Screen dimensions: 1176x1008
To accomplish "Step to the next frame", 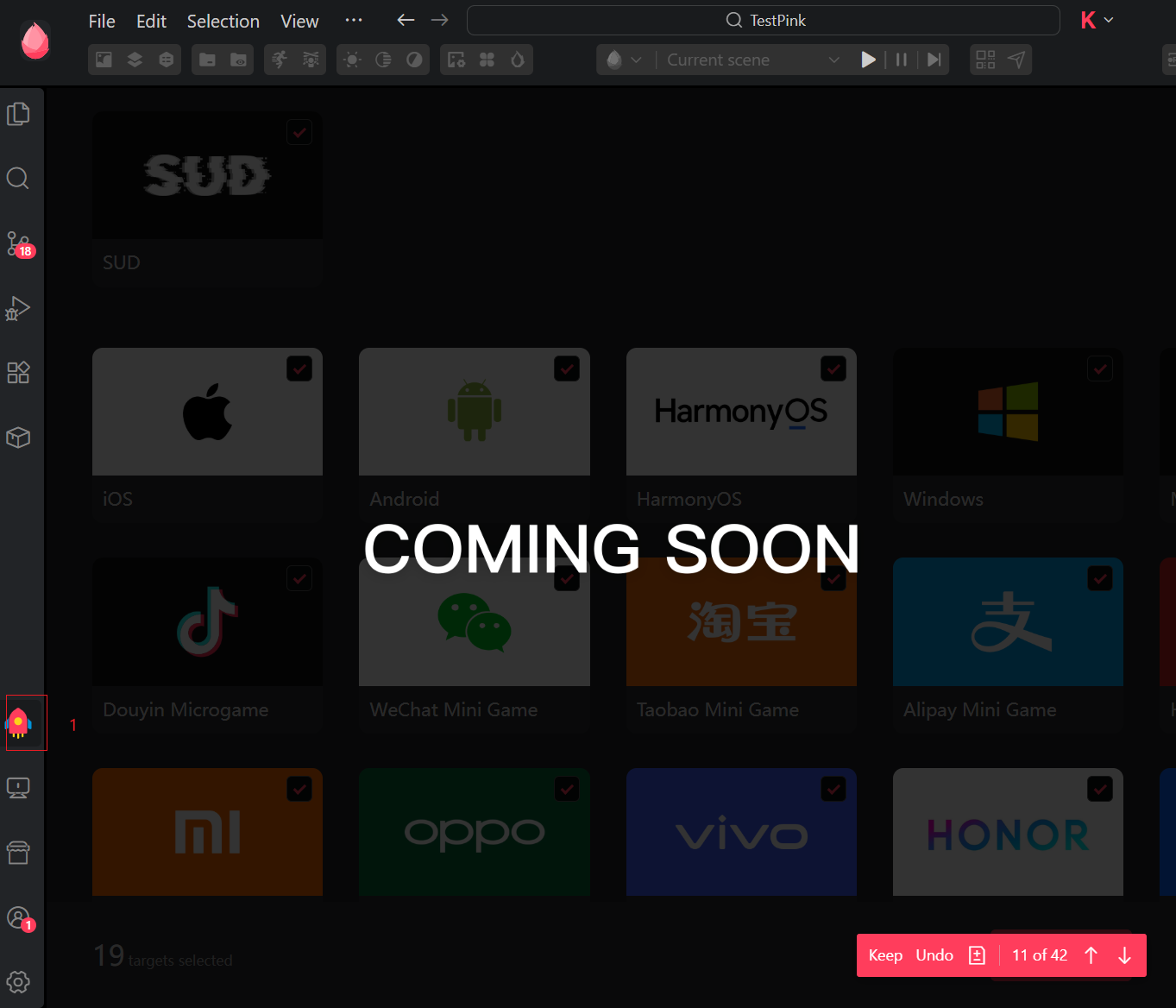I will click(934, 60).
